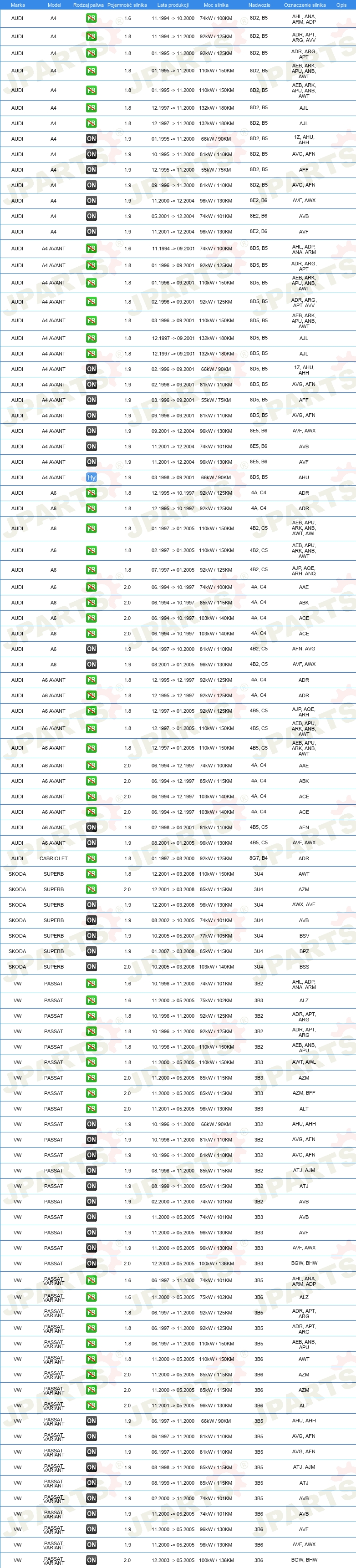Image resolution: width=356 pixels, height=1568 pixels.
Task: Click the Lata produkcji column header
Action: pyautogui.click(x=173, y=5)
